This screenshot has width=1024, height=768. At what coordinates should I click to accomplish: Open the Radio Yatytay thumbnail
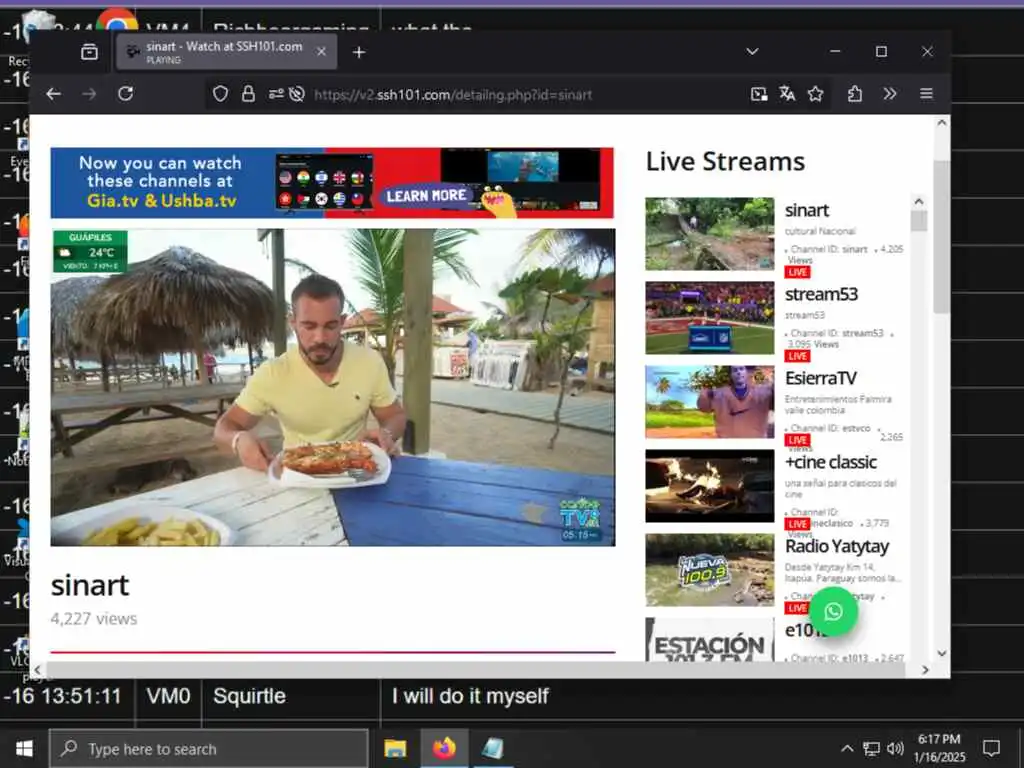tap(709, 569)
